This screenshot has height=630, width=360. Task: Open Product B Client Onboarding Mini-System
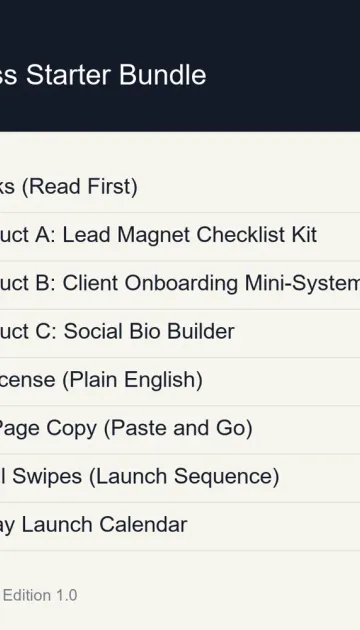[x=180, y=284]
